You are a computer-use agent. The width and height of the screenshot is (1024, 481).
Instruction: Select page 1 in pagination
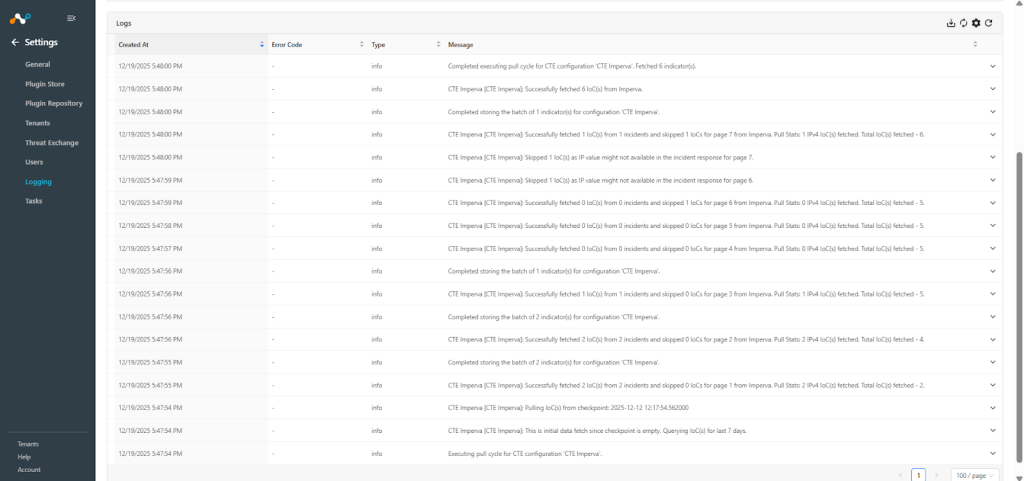[x=919, y=475]
